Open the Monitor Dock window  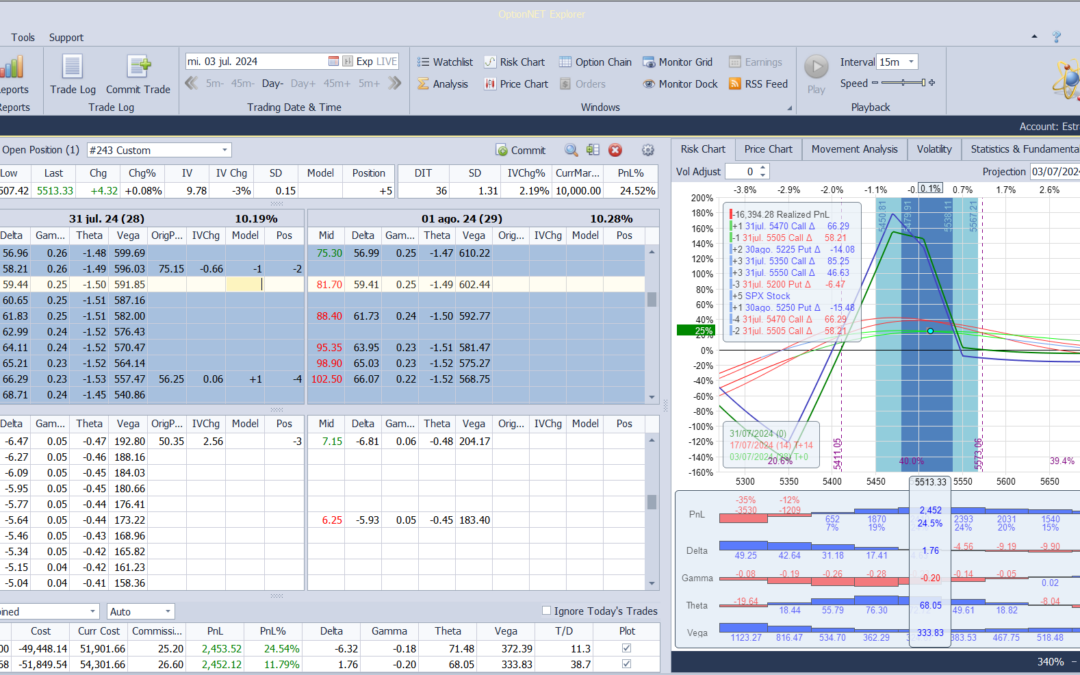(x=680, y=84)
